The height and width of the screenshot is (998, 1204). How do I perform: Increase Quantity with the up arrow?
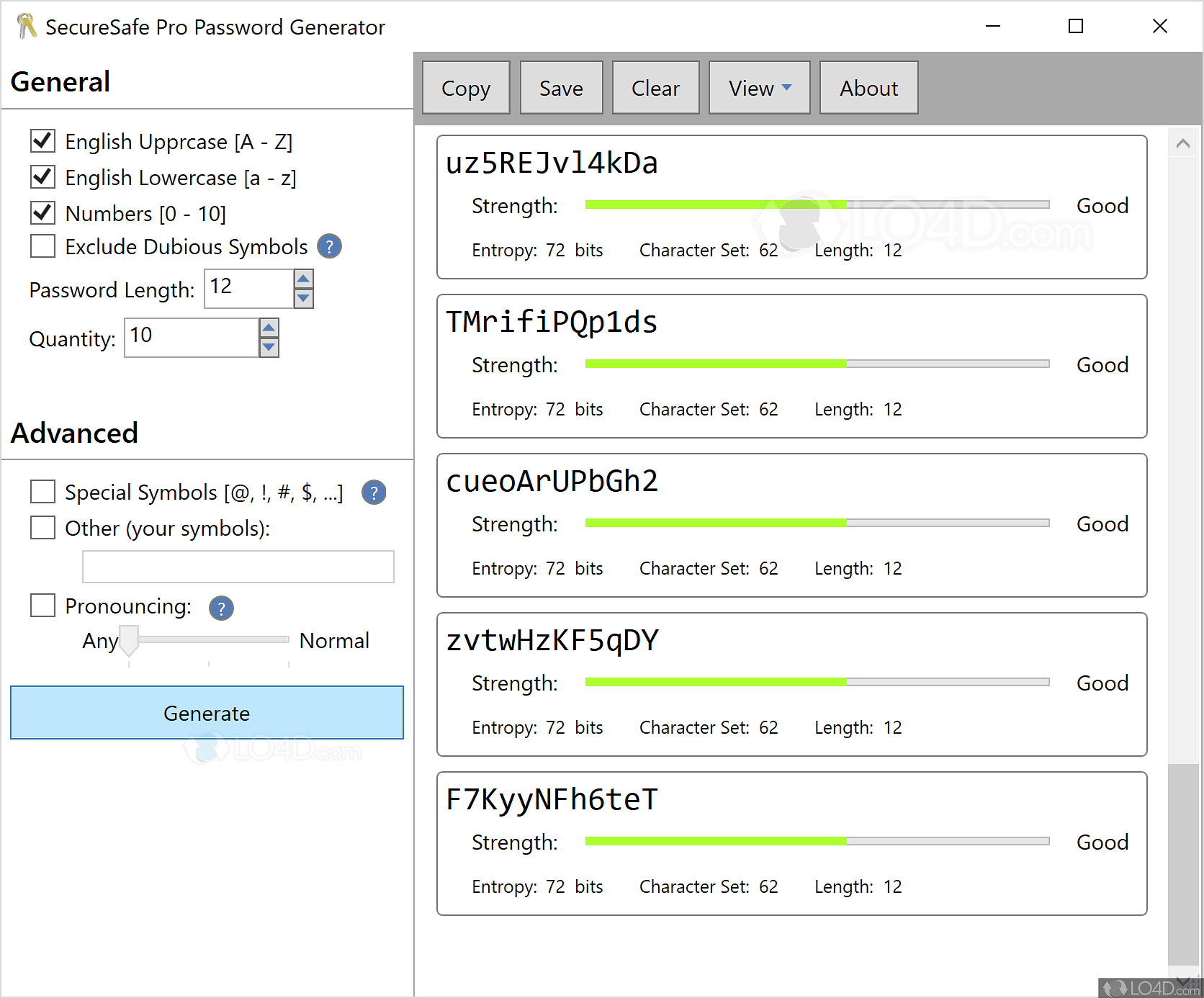269,328
